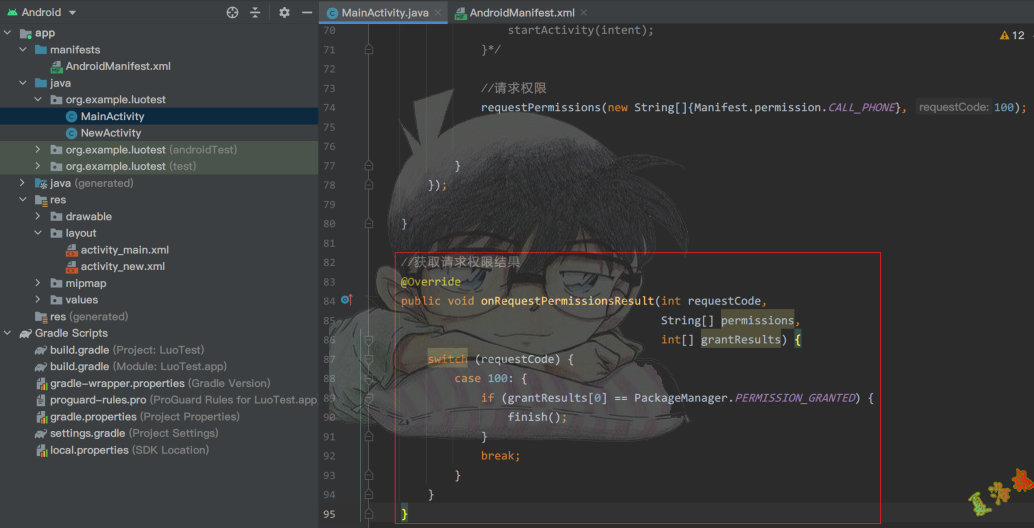Open activity_main.xml layout file

[124, 250]
